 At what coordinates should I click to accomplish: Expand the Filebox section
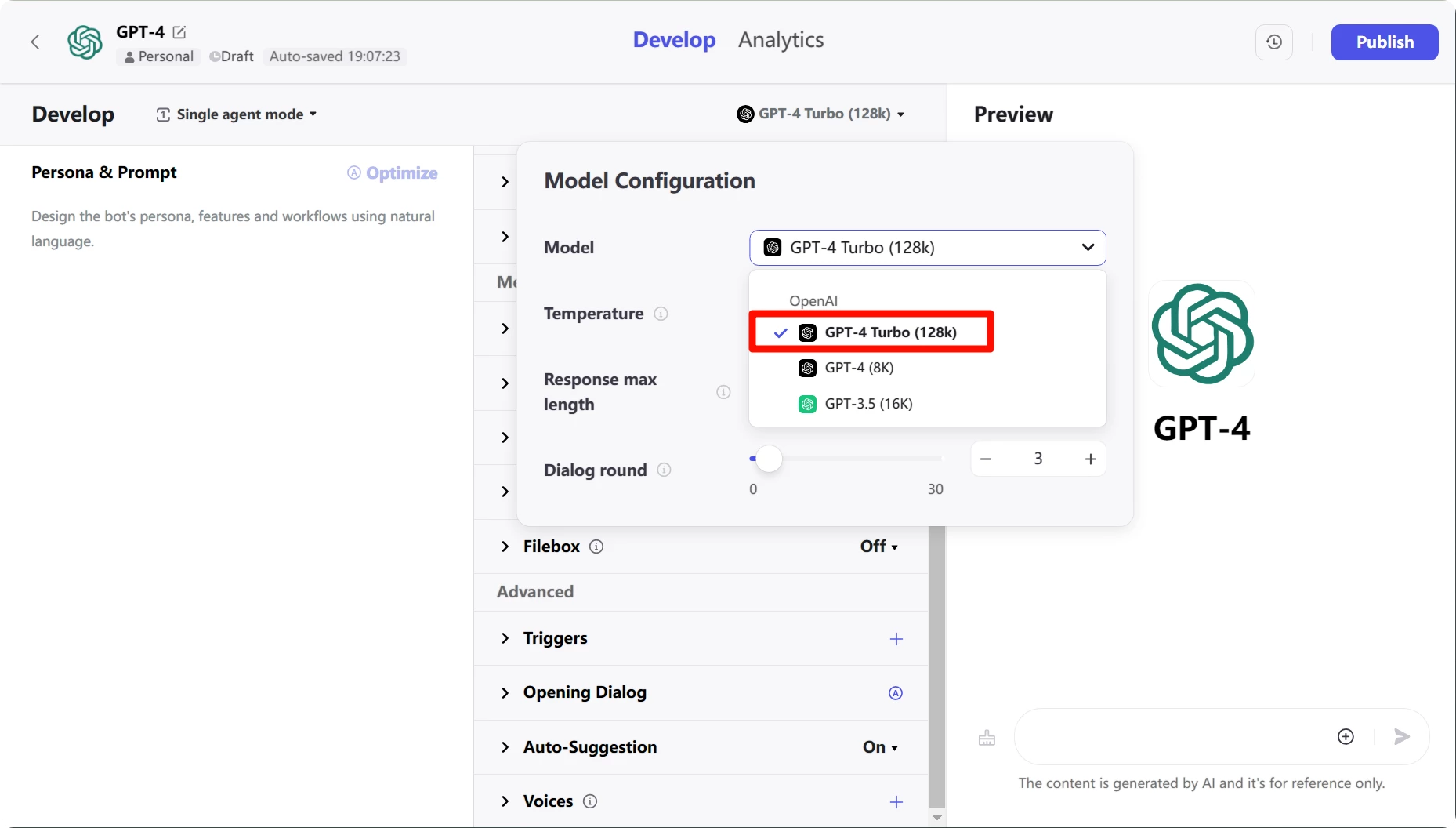pos(505,547)
